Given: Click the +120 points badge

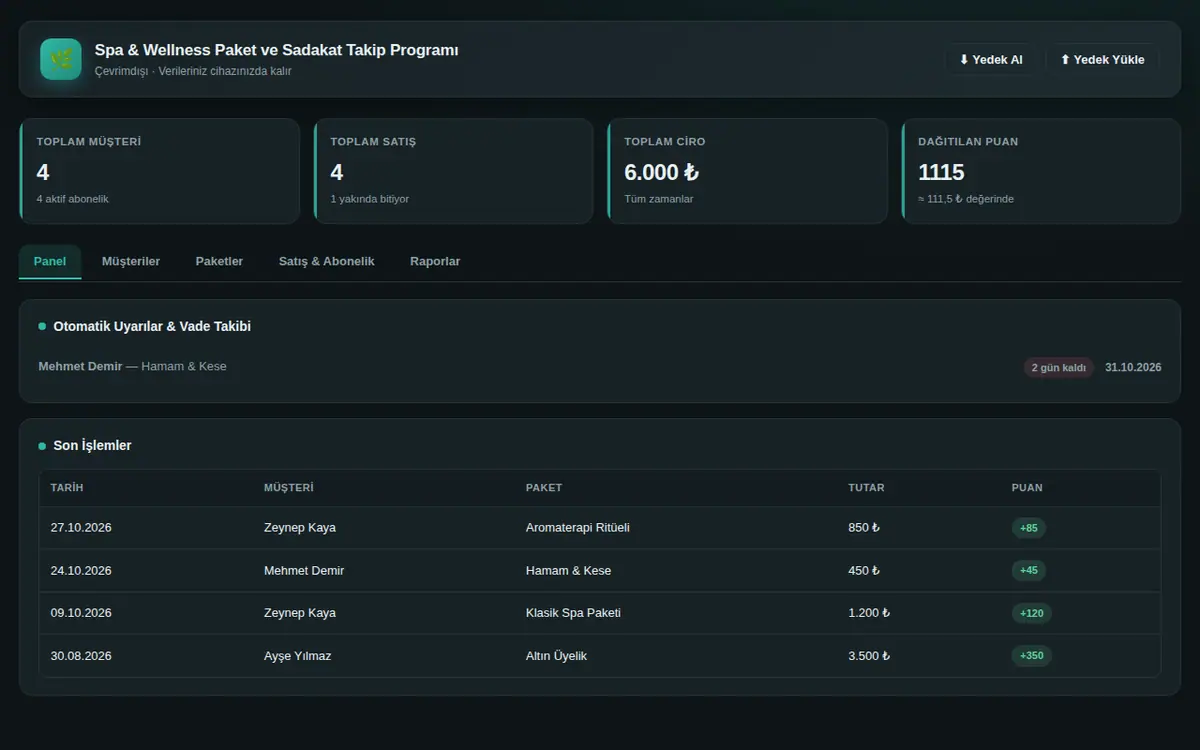Looking at the screenshot, I should pyautogui.click(x=1032, y=613).
